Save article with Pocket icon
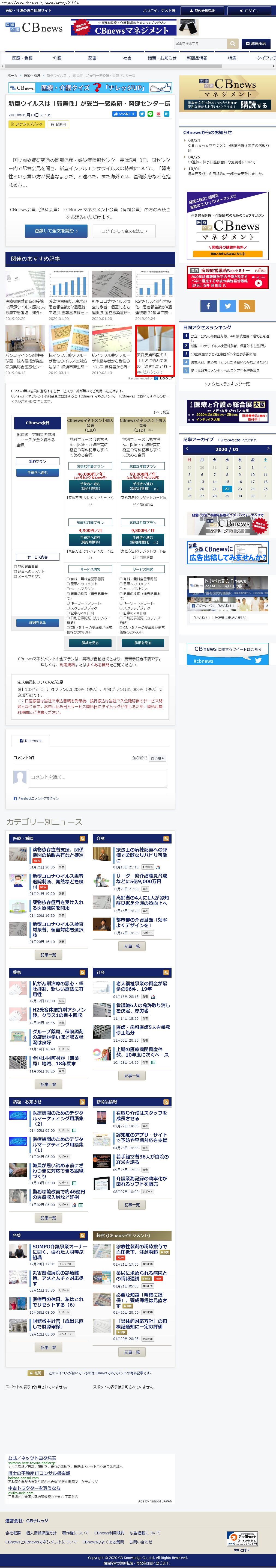 coord(158,114)
